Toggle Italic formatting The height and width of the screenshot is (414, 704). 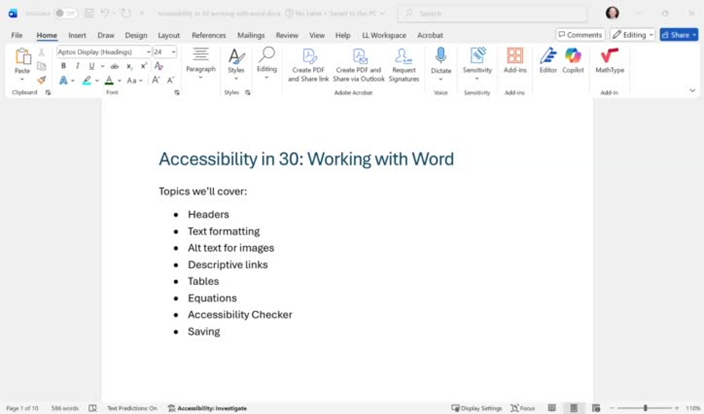(78, 66)
